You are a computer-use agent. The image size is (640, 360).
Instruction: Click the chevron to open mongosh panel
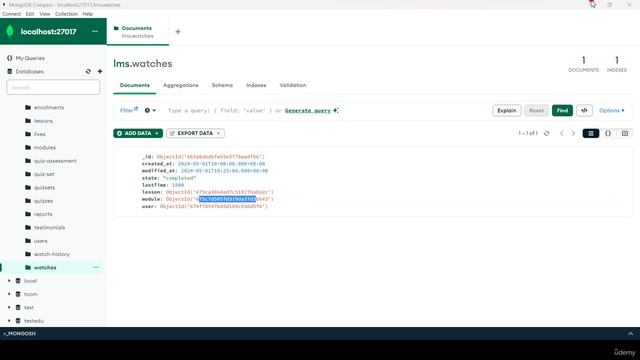631,333
